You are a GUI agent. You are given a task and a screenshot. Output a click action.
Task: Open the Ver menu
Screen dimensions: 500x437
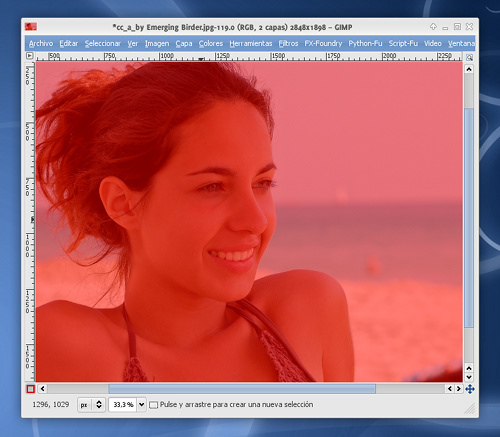132,44
